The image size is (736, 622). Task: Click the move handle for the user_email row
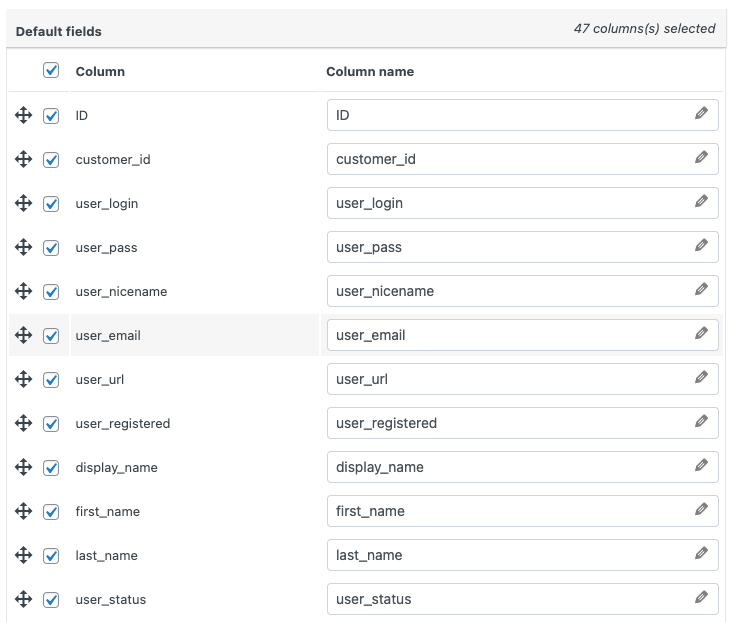click(x=23, y=335)
